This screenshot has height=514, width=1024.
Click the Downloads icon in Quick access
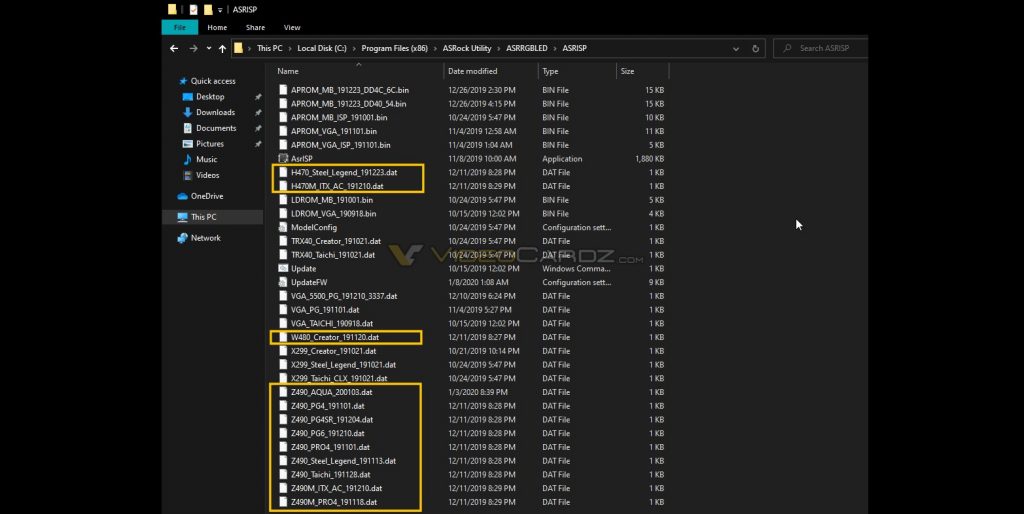187,112
